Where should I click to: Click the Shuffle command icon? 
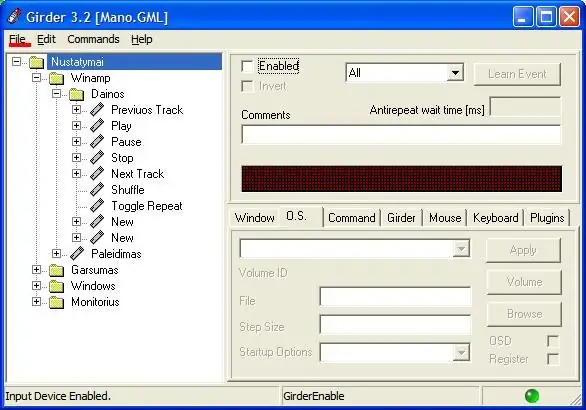point(97,189)
